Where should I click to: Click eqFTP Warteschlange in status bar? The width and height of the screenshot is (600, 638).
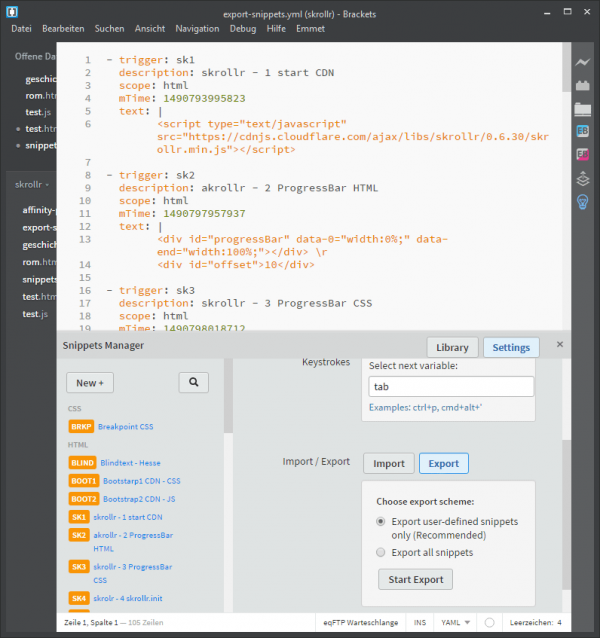pos(360,623)
